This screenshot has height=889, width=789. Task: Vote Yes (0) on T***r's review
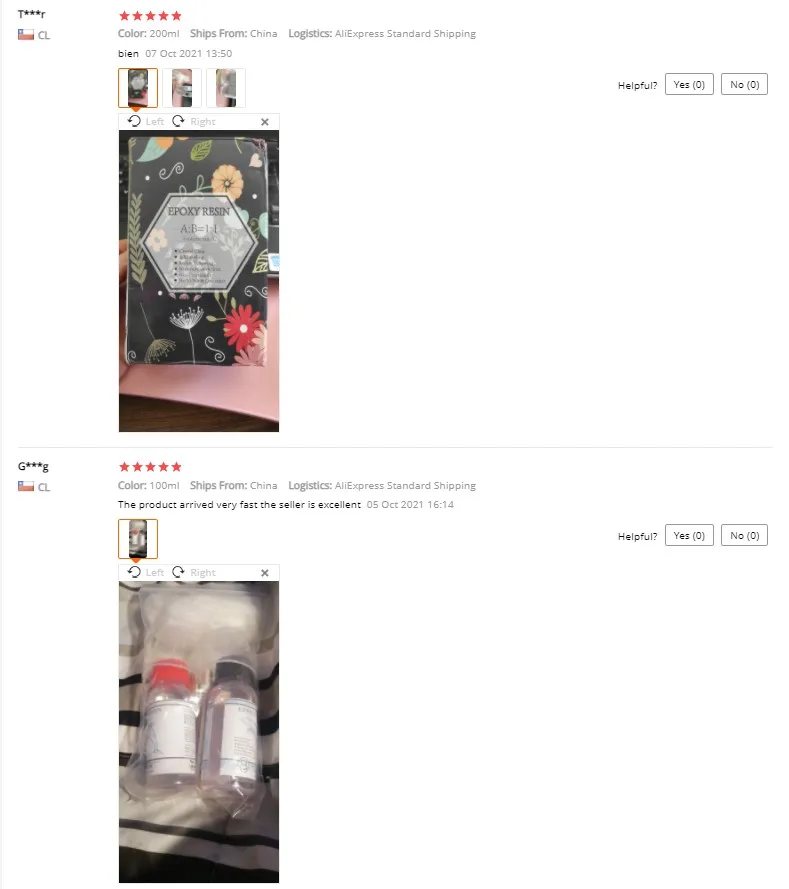689,84
